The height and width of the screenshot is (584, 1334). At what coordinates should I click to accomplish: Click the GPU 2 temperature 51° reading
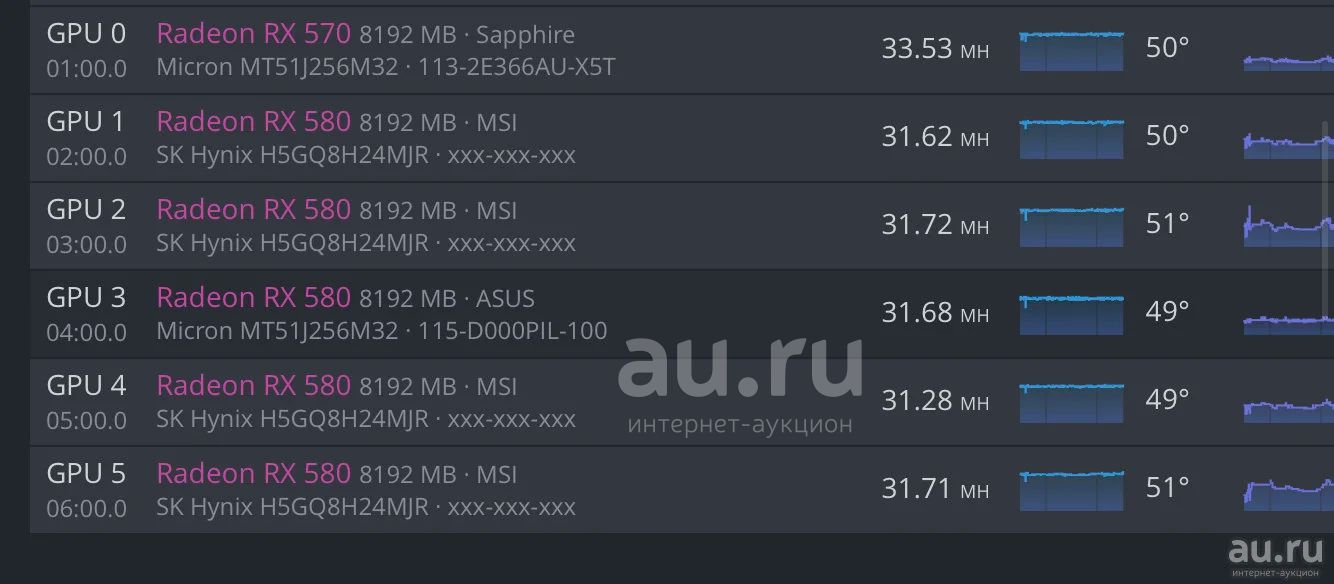pos(1167,224)
